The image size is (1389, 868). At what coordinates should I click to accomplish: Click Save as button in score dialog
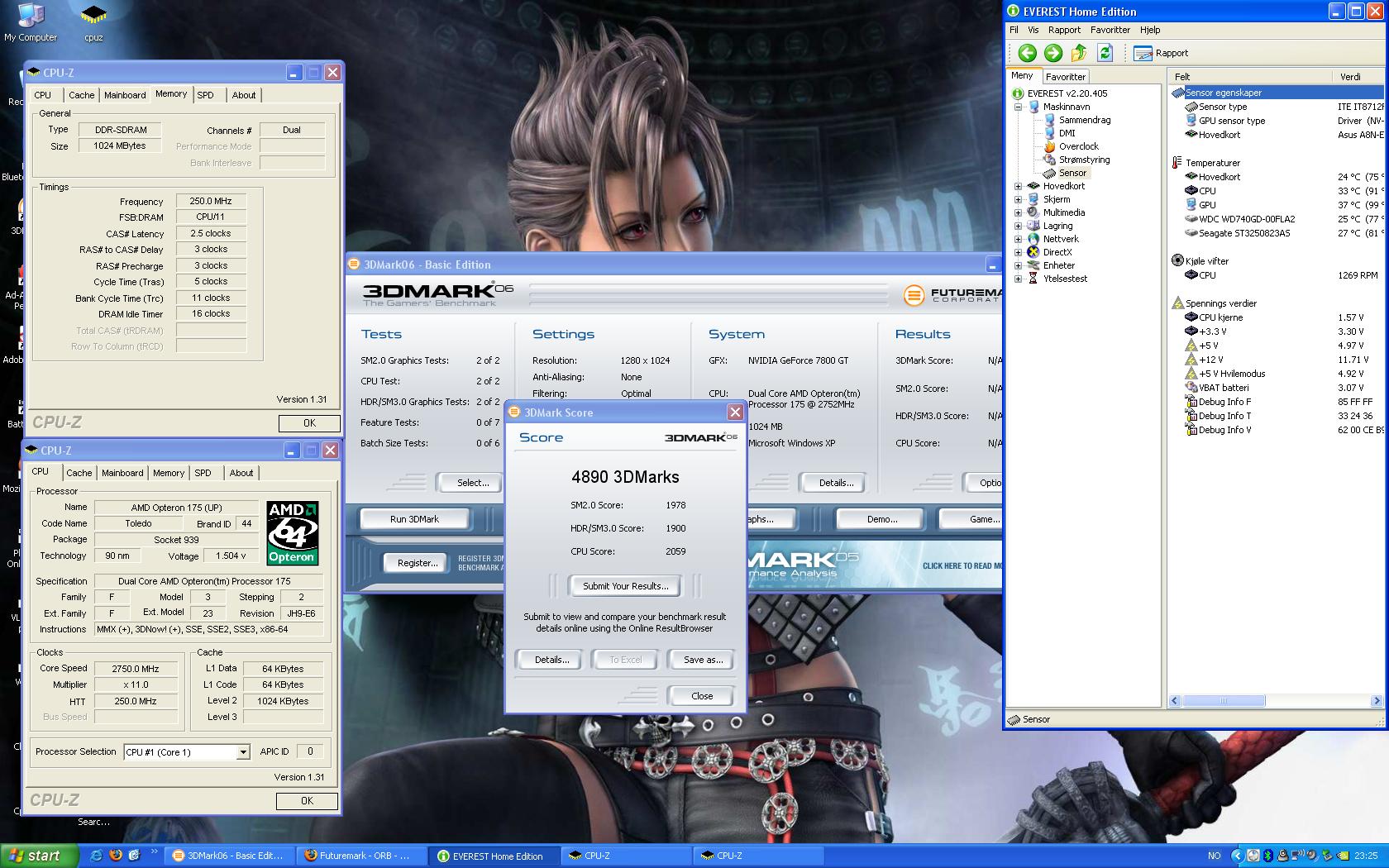click(x=703, y=660)
